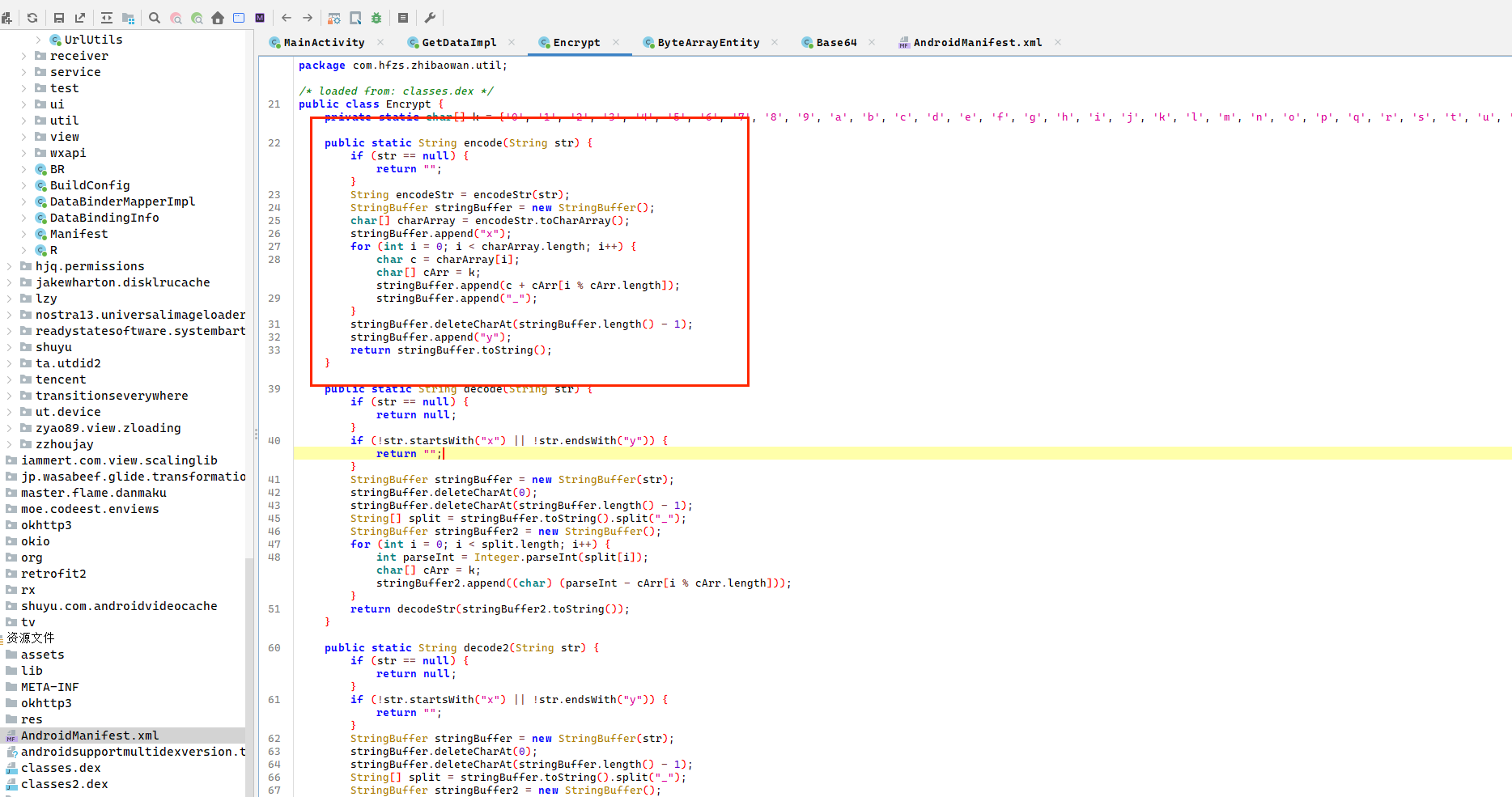Image resolution: width=1512 pixels, height=797 pixels.
Task: Expand the tencent package node
Action: click(x=9, y=379)
